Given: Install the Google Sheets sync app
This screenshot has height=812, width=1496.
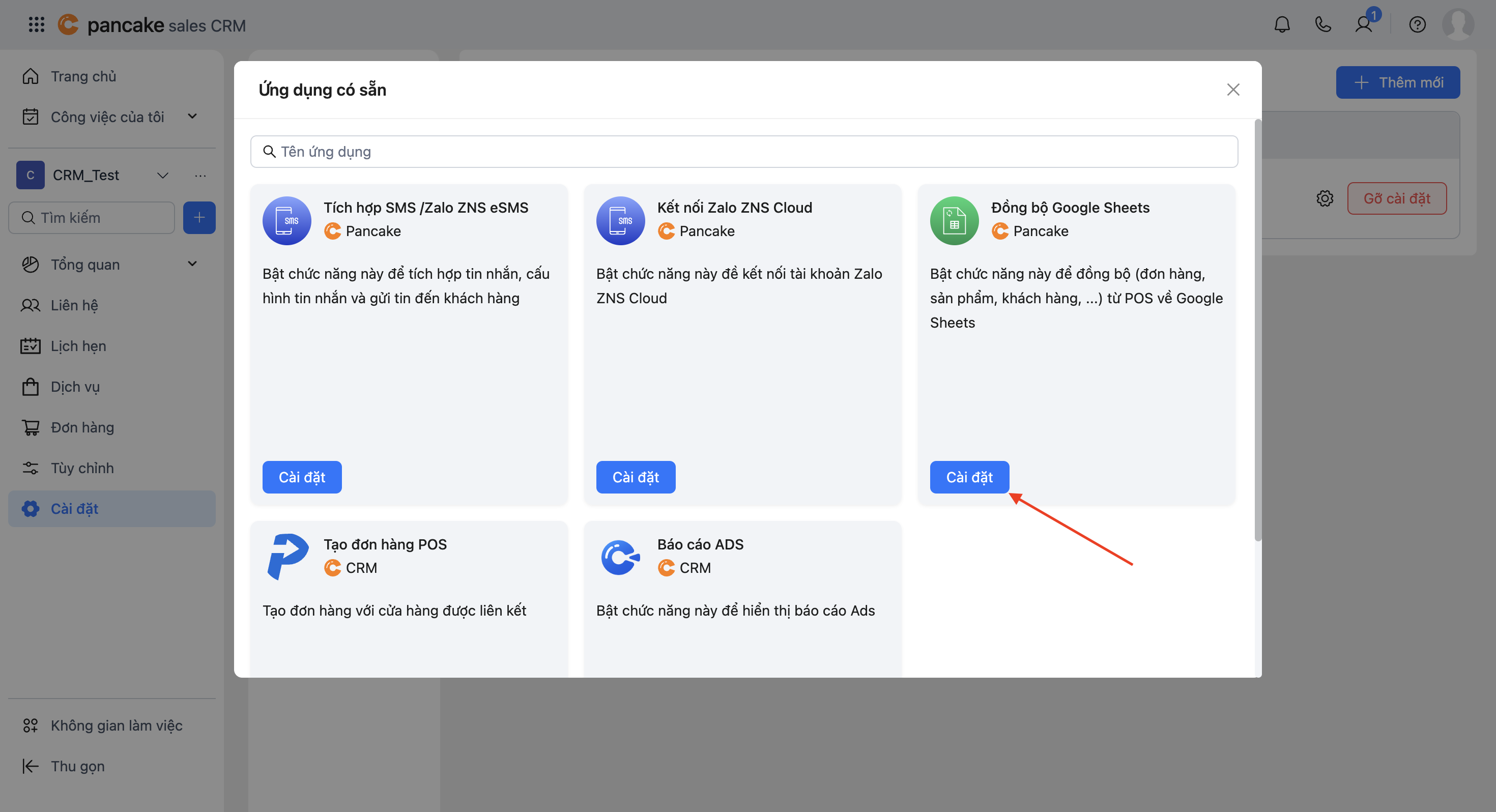Looking at the screenshot, I should 969,477.
